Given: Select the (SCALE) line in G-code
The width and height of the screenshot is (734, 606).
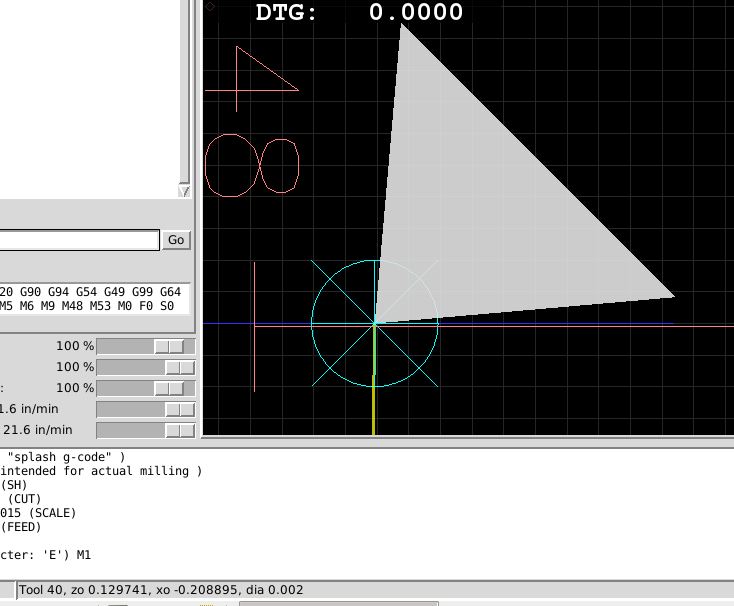Looking at the screenshot, I should point(40,513).
